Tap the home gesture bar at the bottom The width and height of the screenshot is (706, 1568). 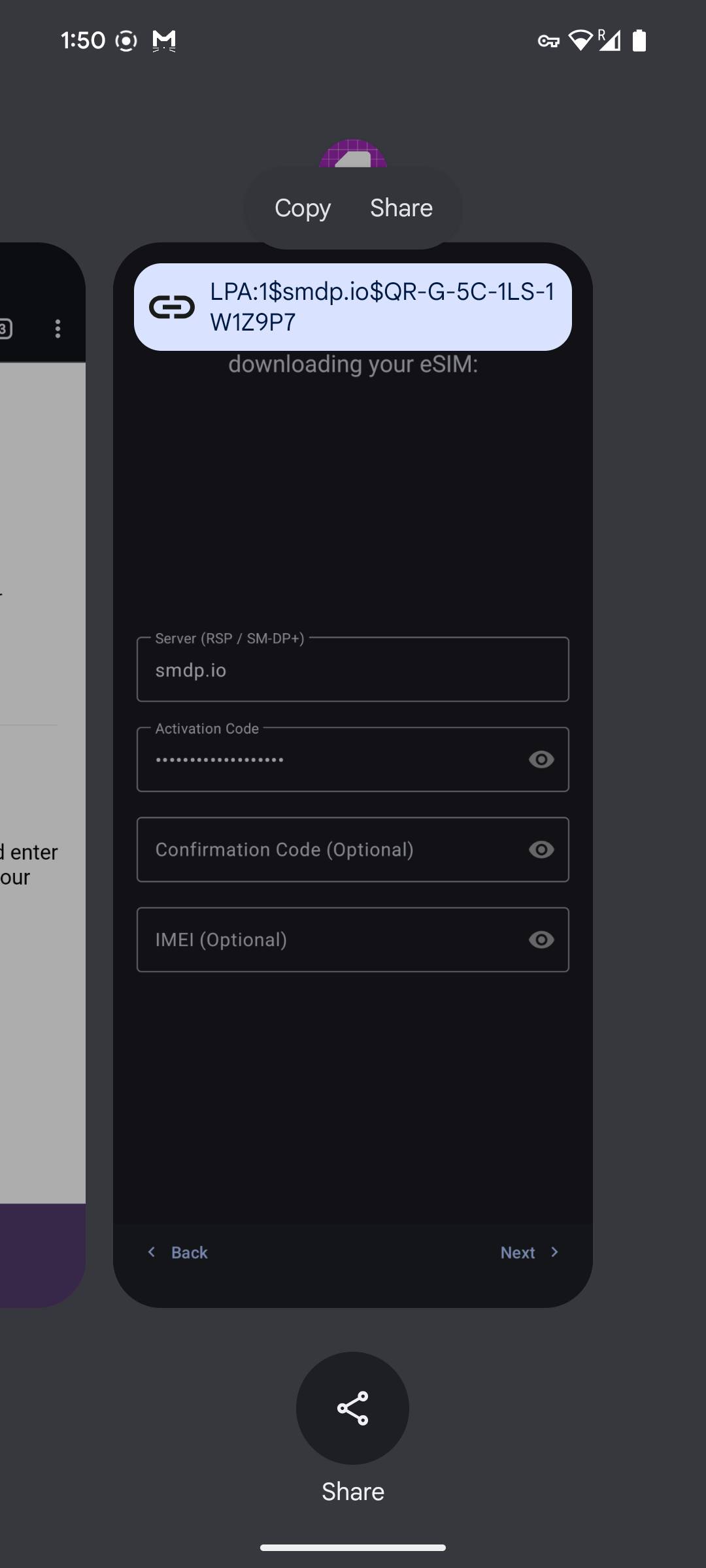(353, 1547)
